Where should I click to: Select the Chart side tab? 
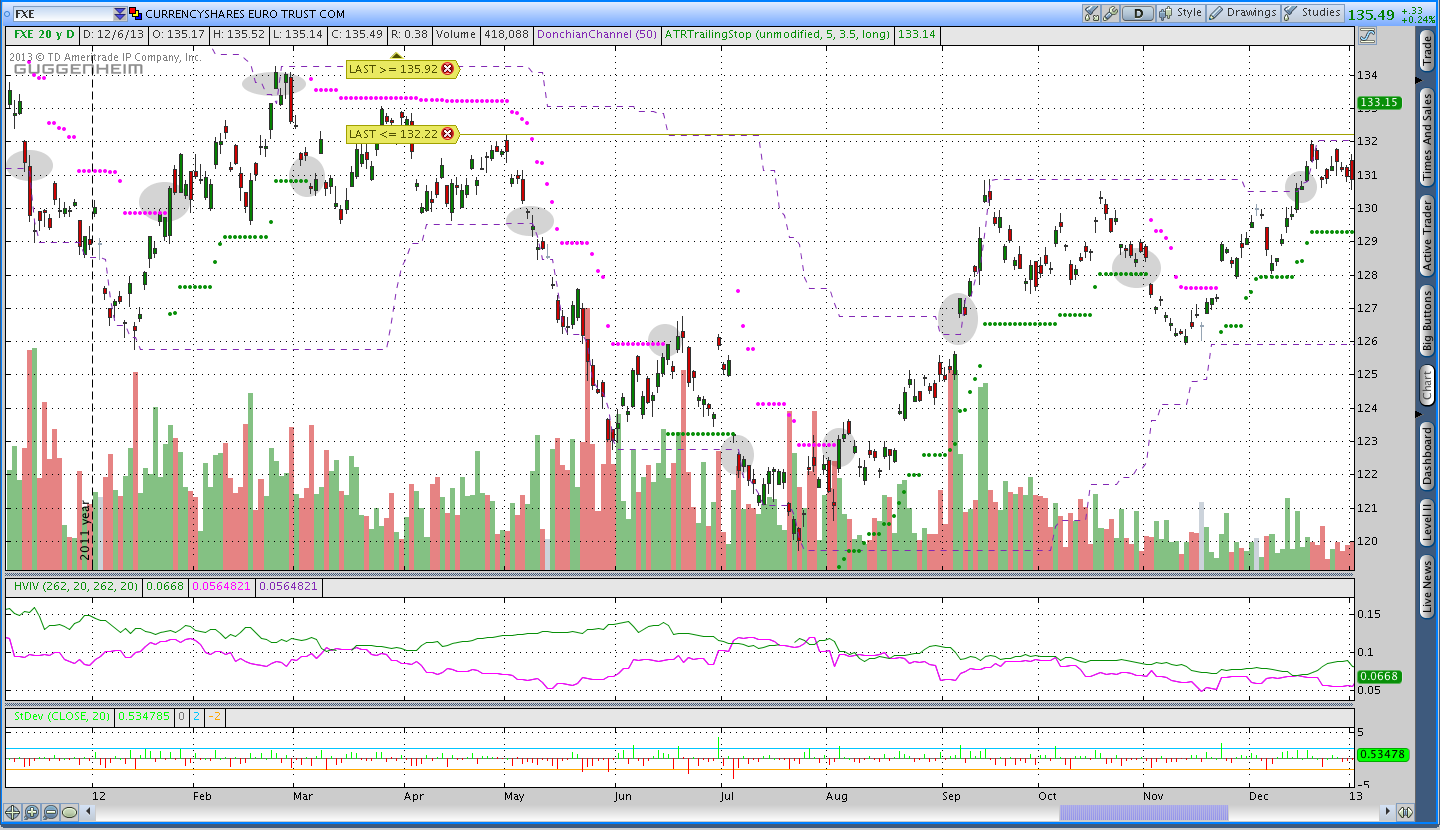coord(1427,384)
